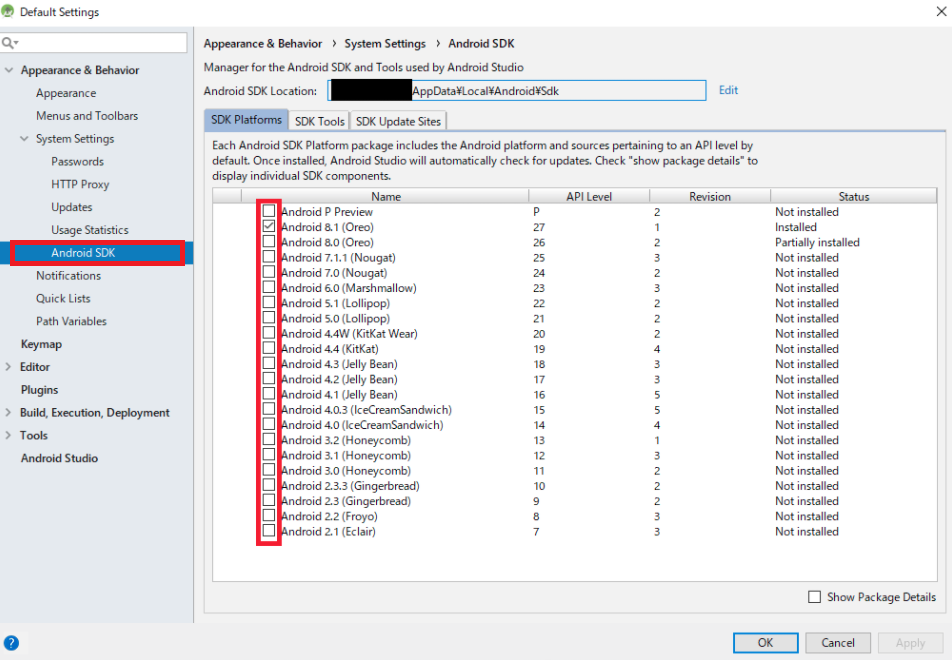
Task: Select the Android 3.1 (Honeycomb) row name
Action: tap(346, 455)
